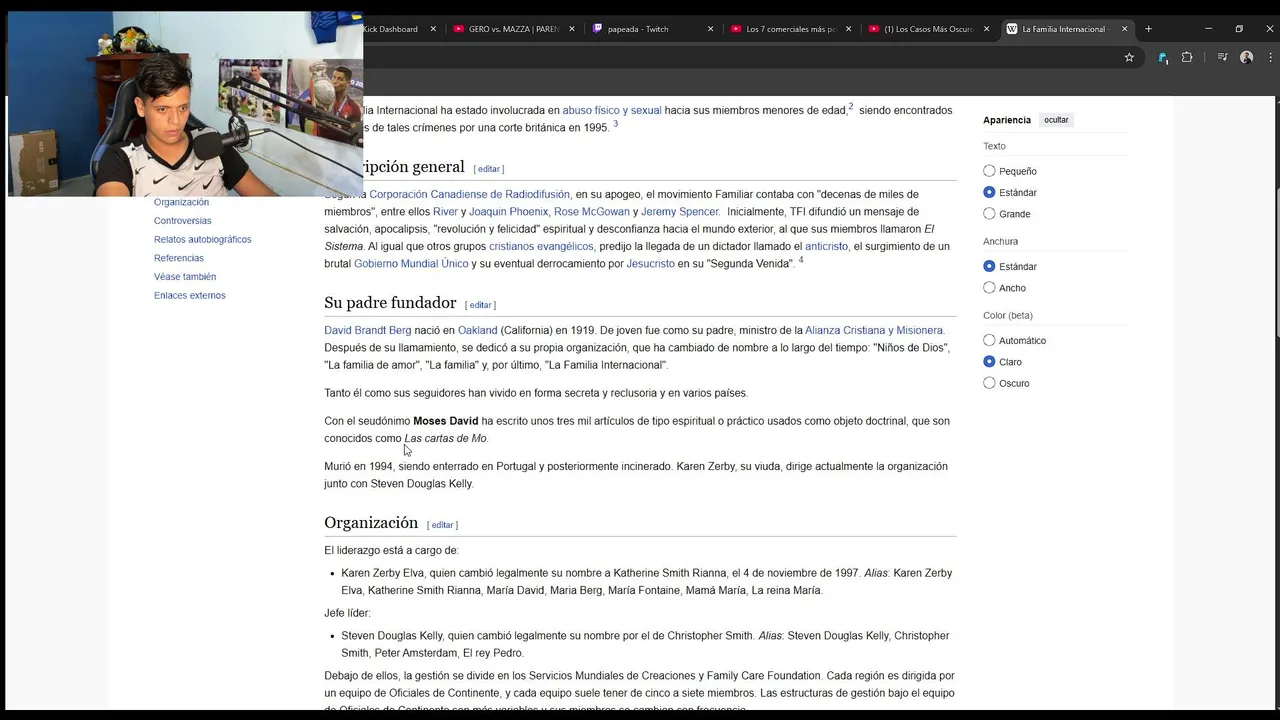
Task: Jump to Relatos autobiográficos in sidebar
Action: click(x=203, y=240)
